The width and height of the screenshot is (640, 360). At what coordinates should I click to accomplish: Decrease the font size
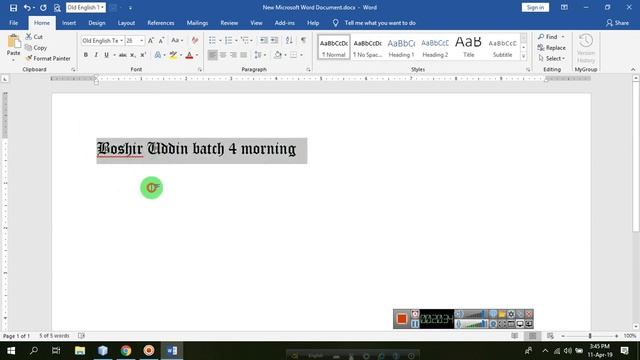(x=161, y=40)
